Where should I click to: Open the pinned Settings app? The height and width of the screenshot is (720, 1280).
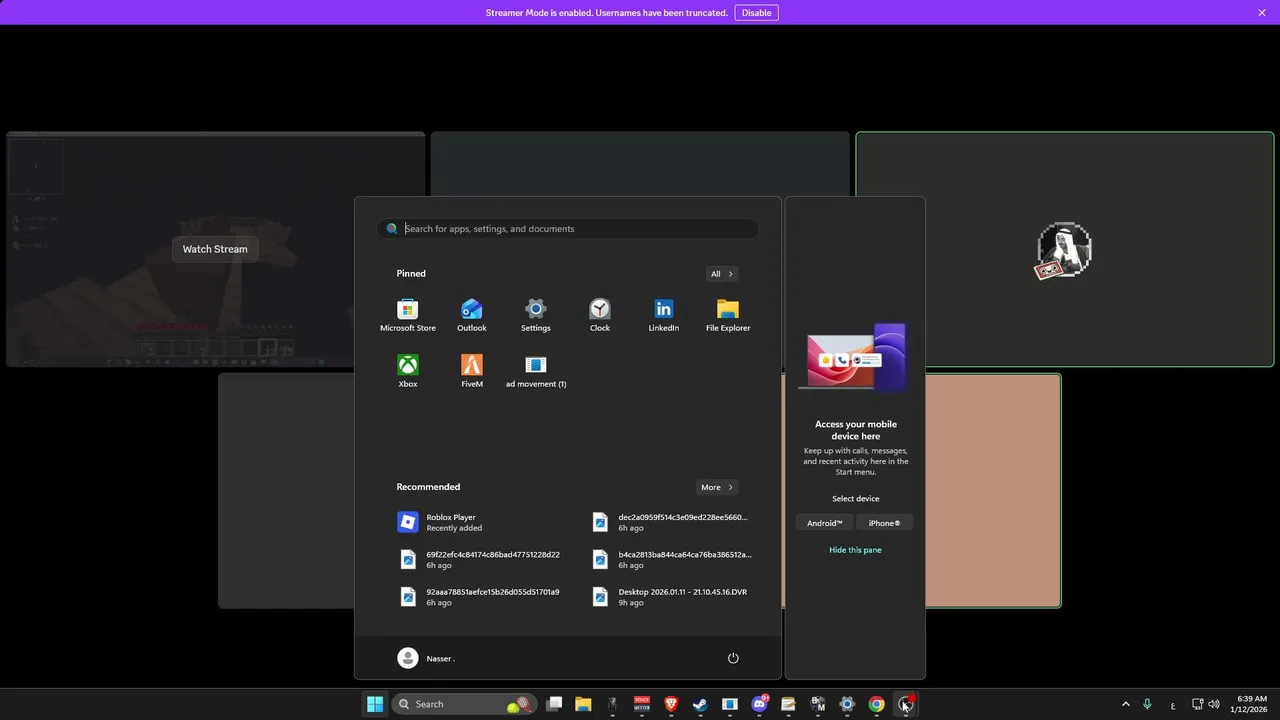coord(536,316)
